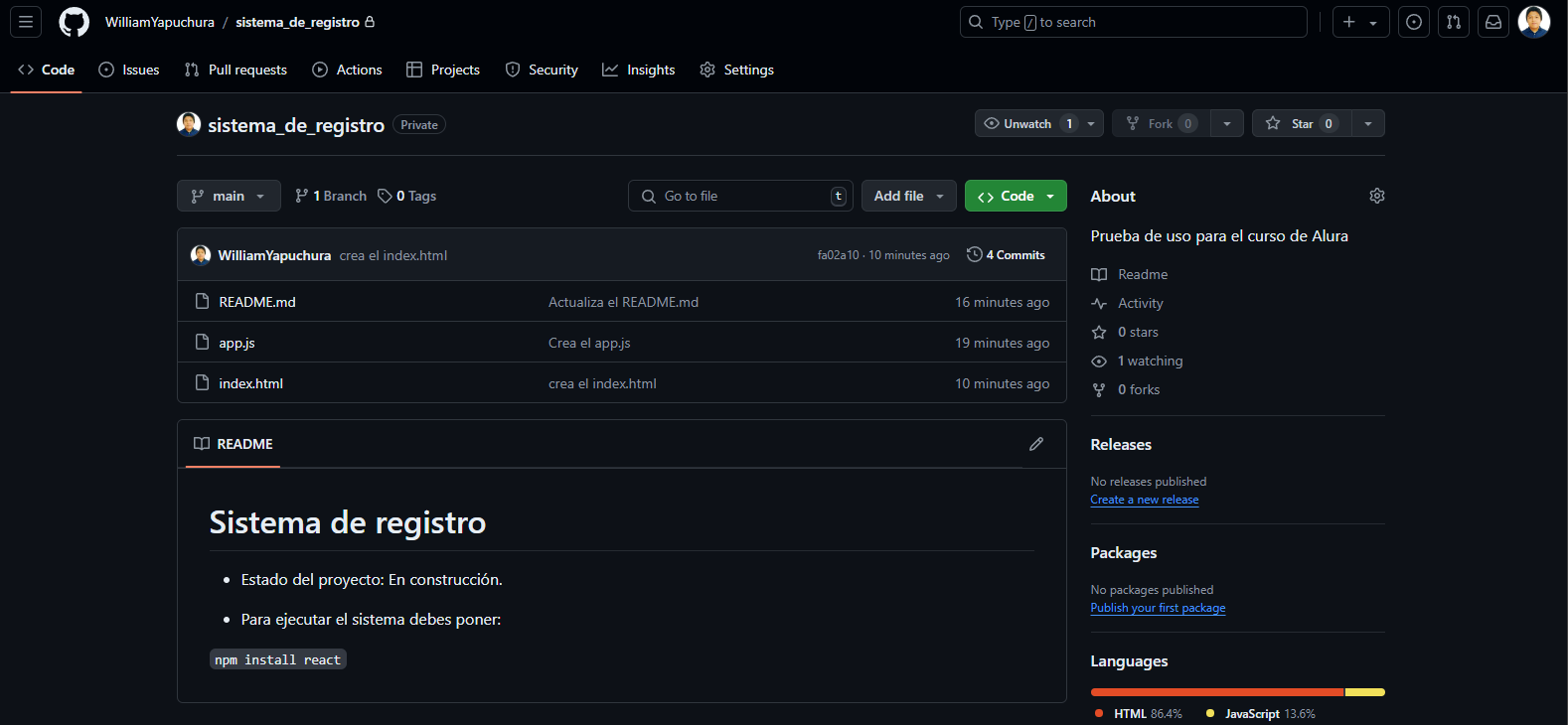Open the Security tab
Viewport: 1568px width, 725px height.
click(x=542, y=70)
